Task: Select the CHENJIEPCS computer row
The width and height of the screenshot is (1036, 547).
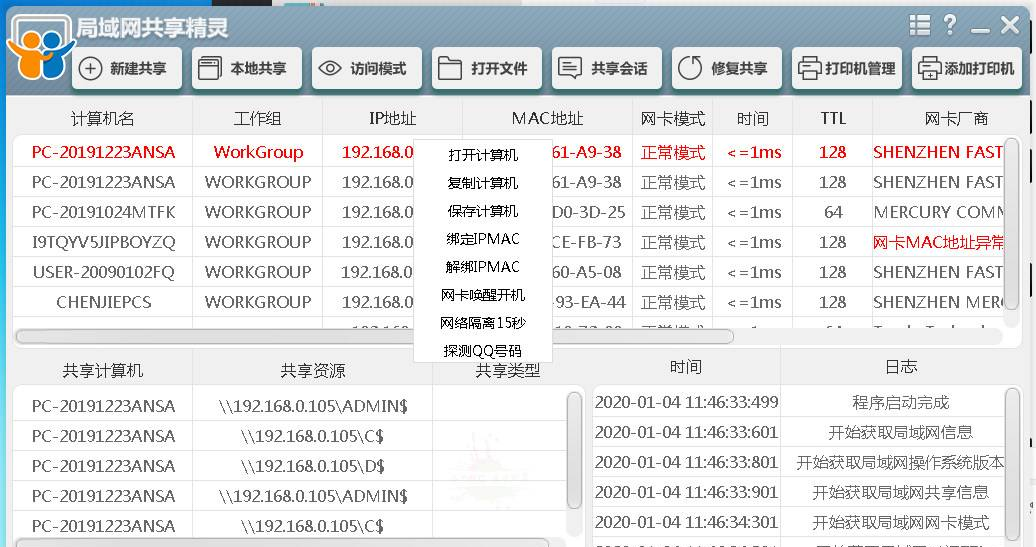Action: point(103,302)
